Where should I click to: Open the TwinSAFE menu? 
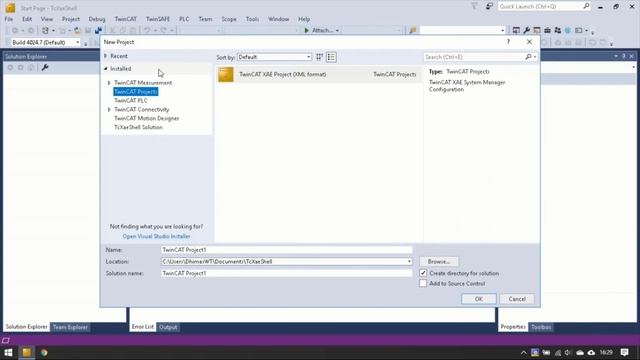click(x=158, y=19)
